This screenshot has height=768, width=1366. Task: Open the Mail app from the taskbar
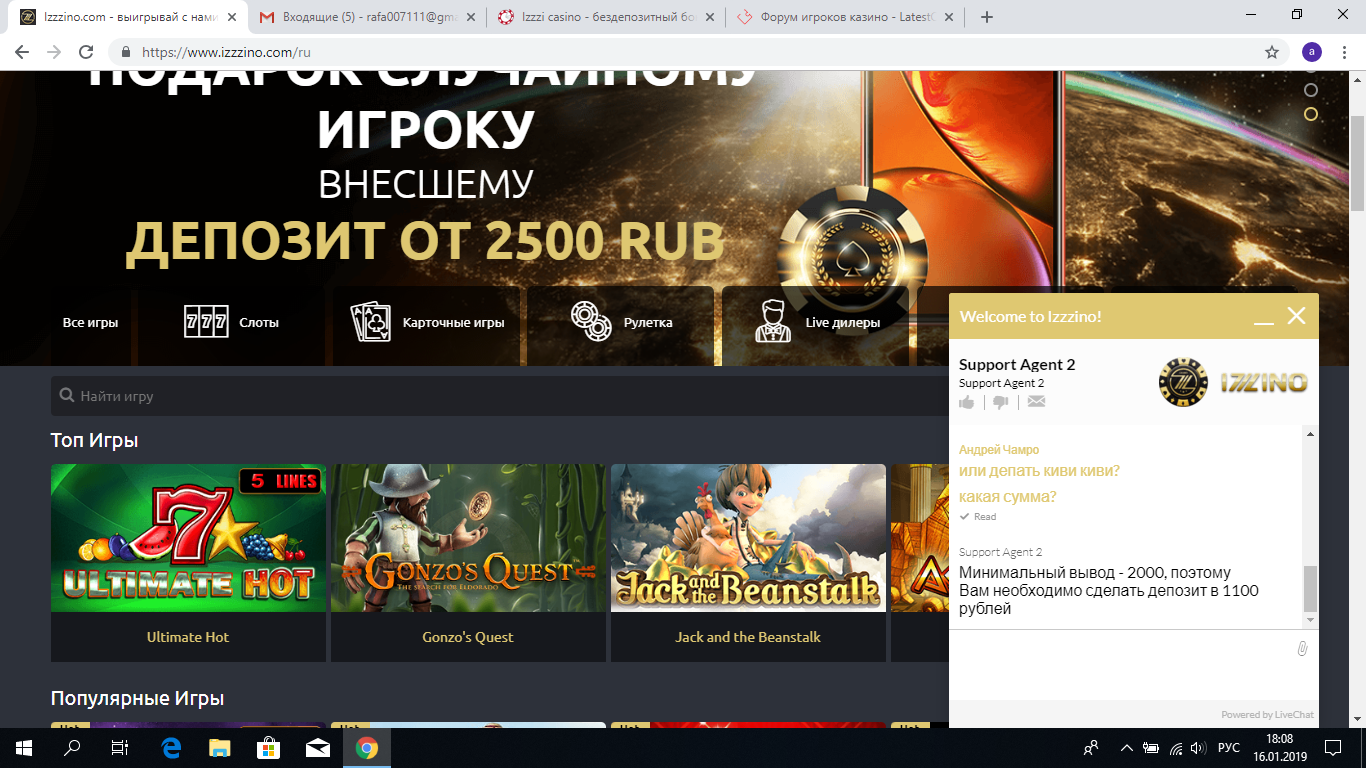coord(318,748)
